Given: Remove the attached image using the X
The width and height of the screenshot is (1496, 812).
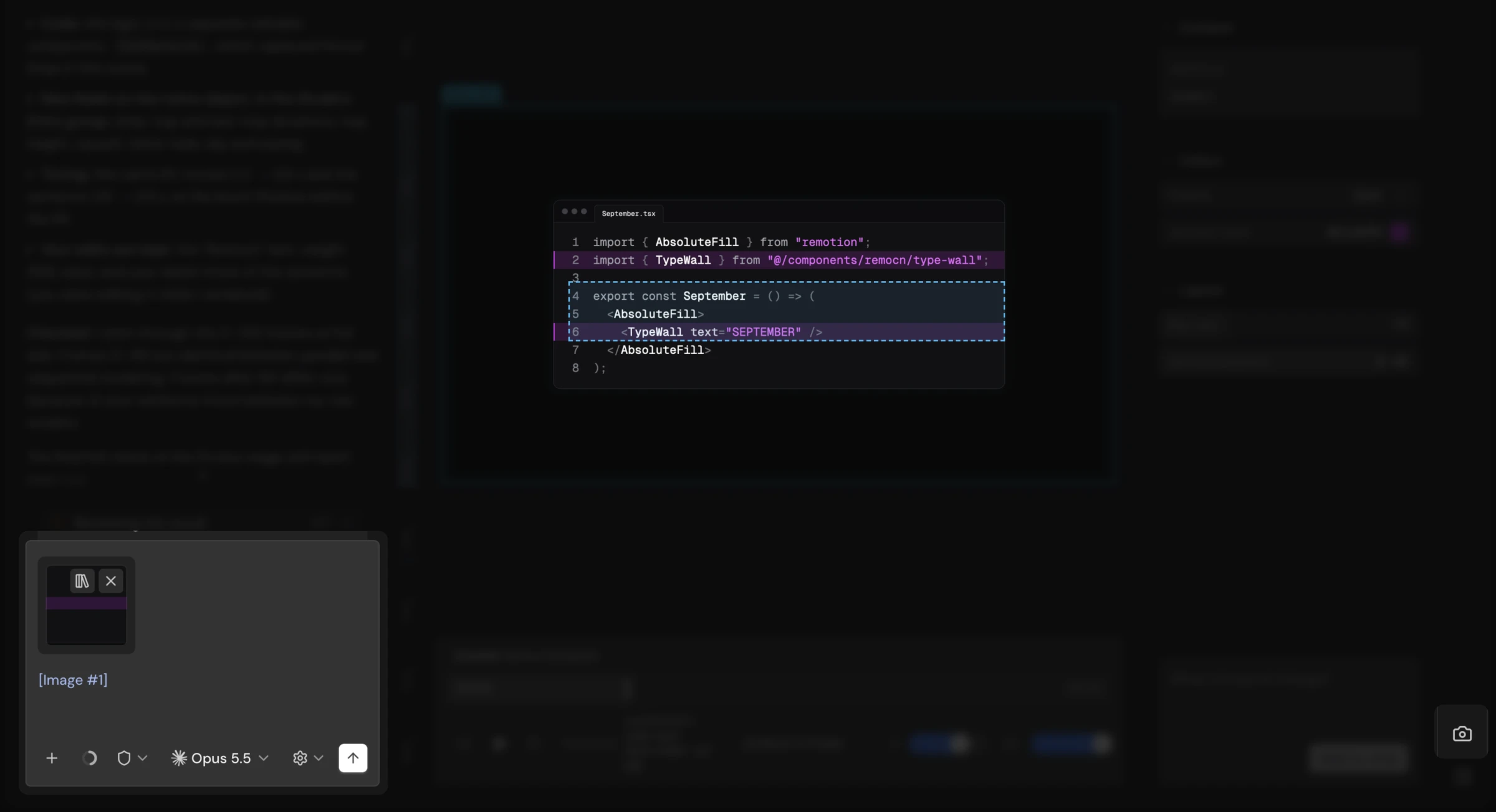Looking at the screenshot, I should point(111,581).
